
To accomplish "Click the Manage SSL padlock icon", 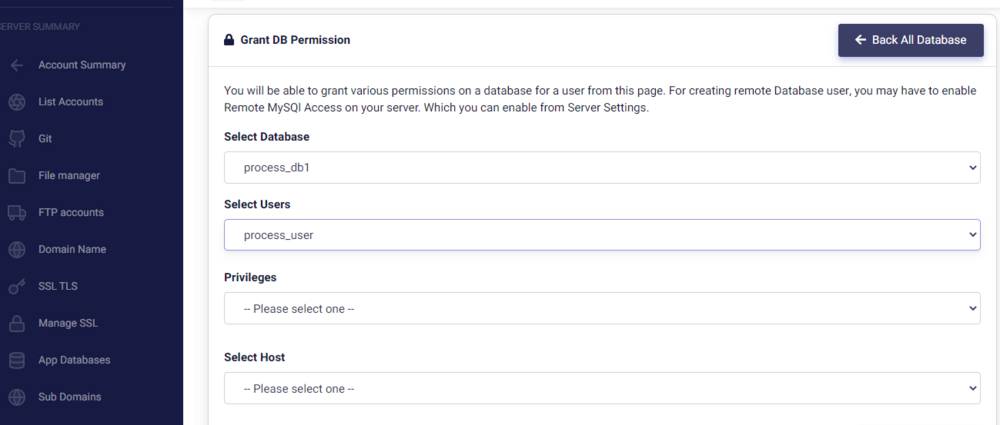I will pyautogui.click(x=16, y=323).
